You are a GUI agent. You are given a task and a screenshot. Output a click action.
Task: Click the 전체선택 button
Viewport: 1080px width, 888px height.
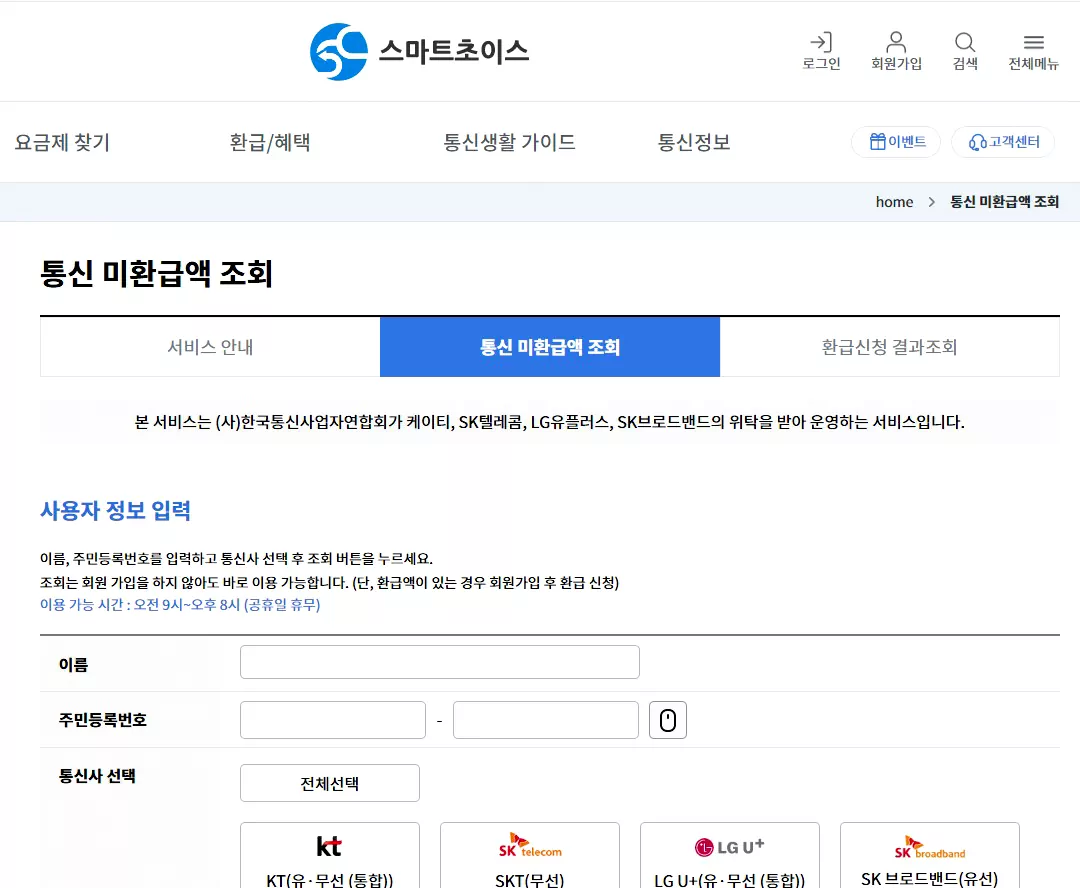(329, 783)
